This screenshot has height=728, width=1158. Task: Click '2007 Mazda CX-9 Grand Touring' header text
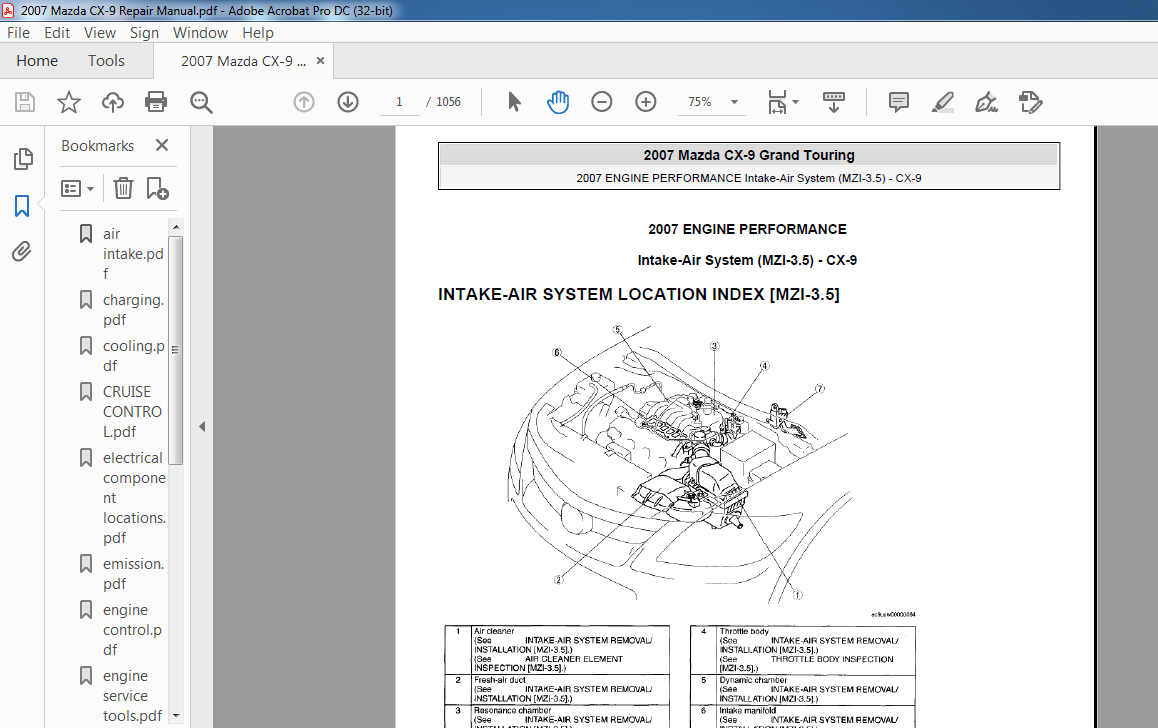pos(749,155)
